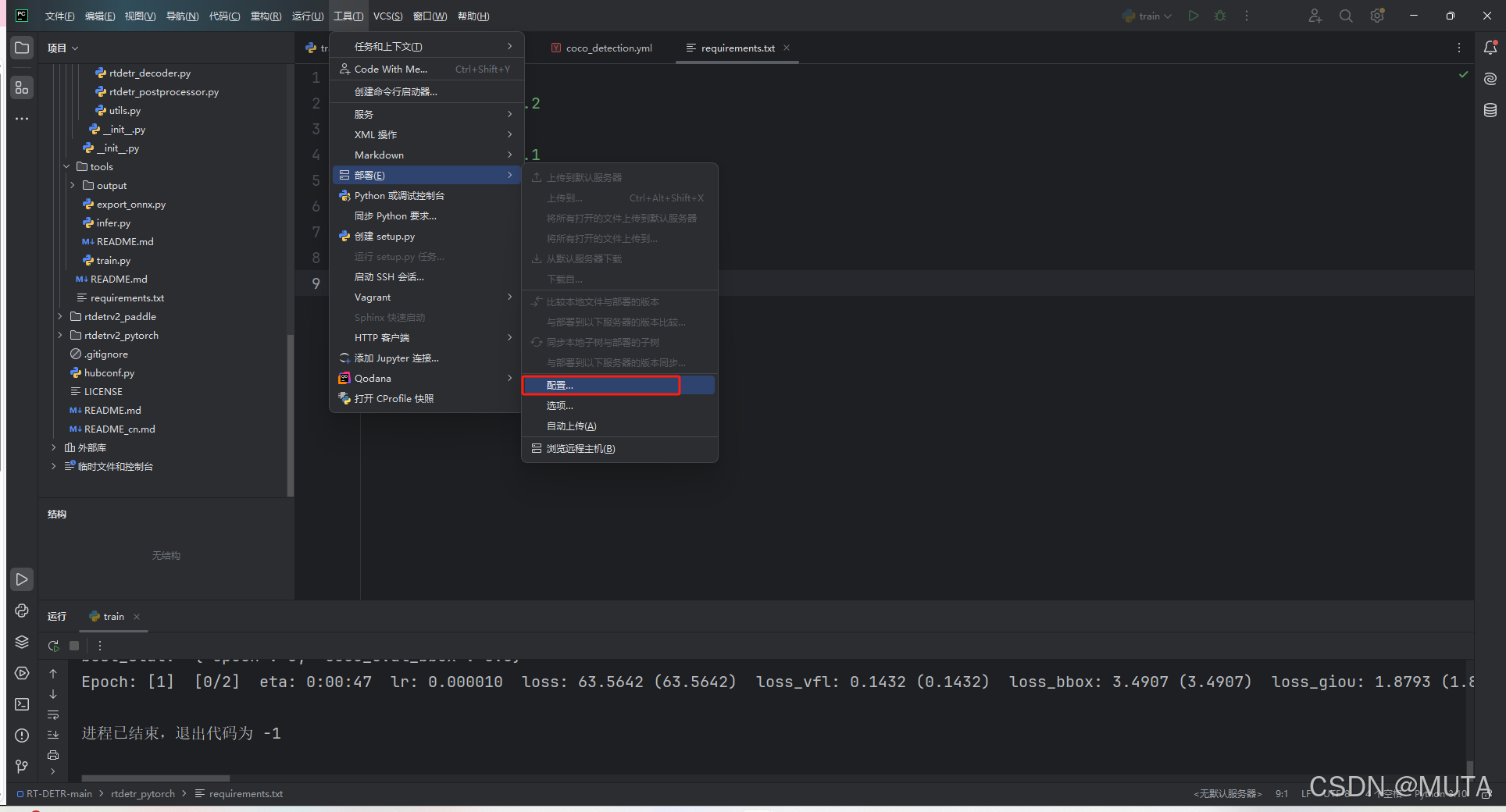Image resolution: width=1506 pixels, height=812 pixels.
Task: Open the Database tool window icon
Action: 1490,110
